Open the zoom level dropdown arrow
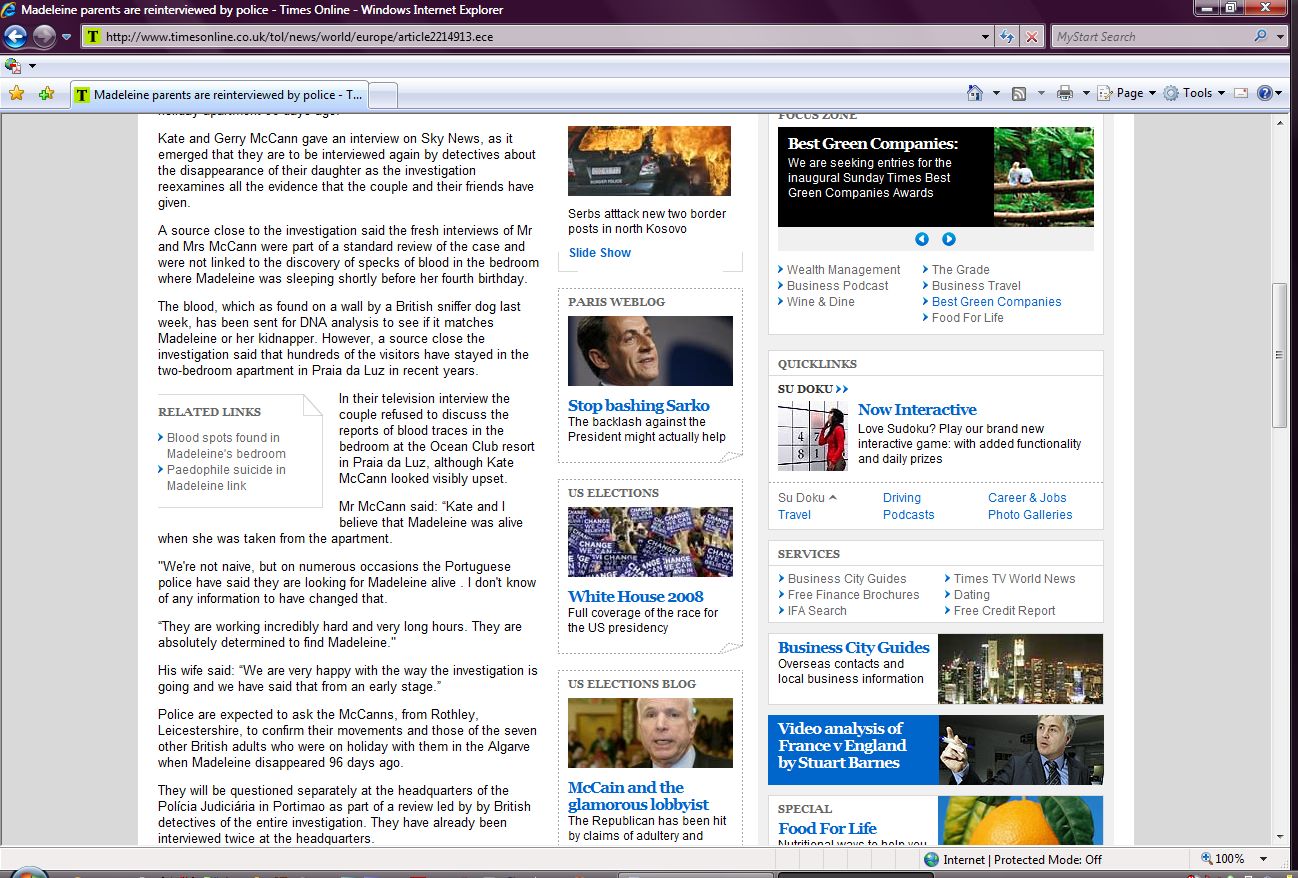The image size is (1298, 878). coord(1264,859)
